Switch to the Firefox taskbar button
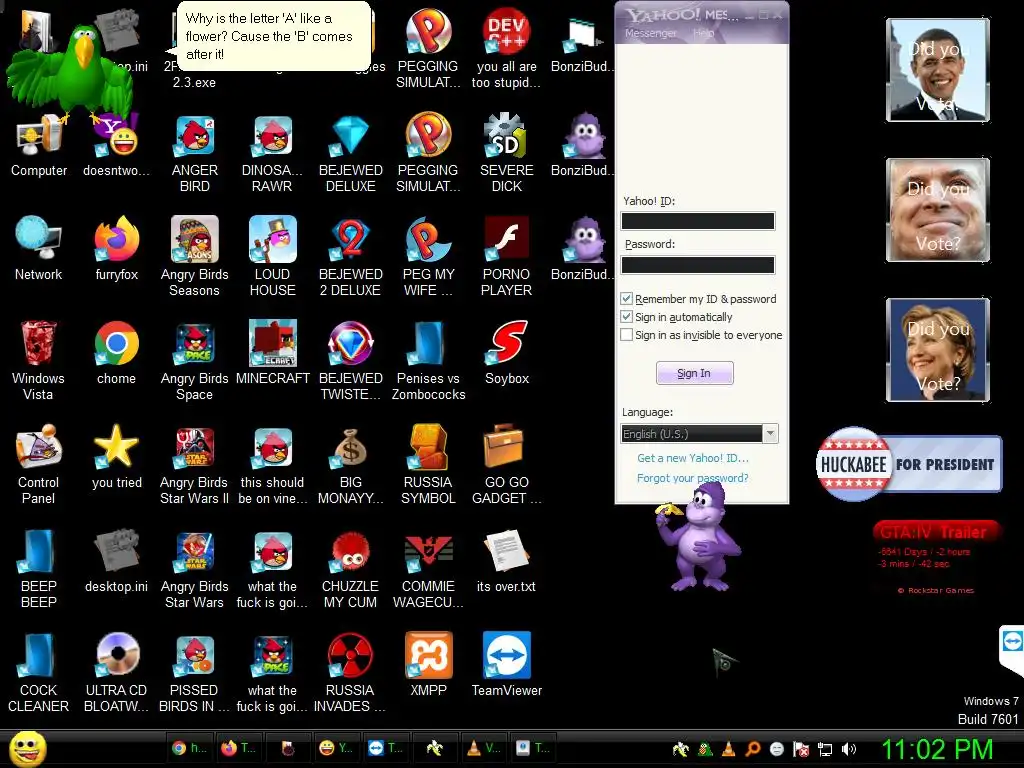1024x768 pixels. (x=238, y=748)
